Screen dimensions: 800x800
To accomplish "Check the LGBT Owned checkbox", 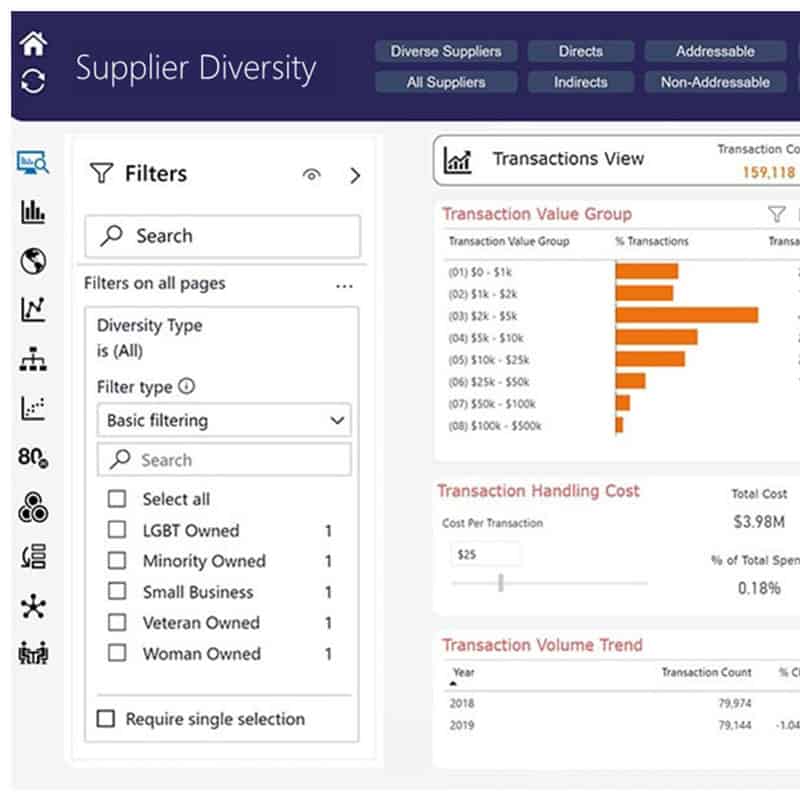I will [117, 530].
